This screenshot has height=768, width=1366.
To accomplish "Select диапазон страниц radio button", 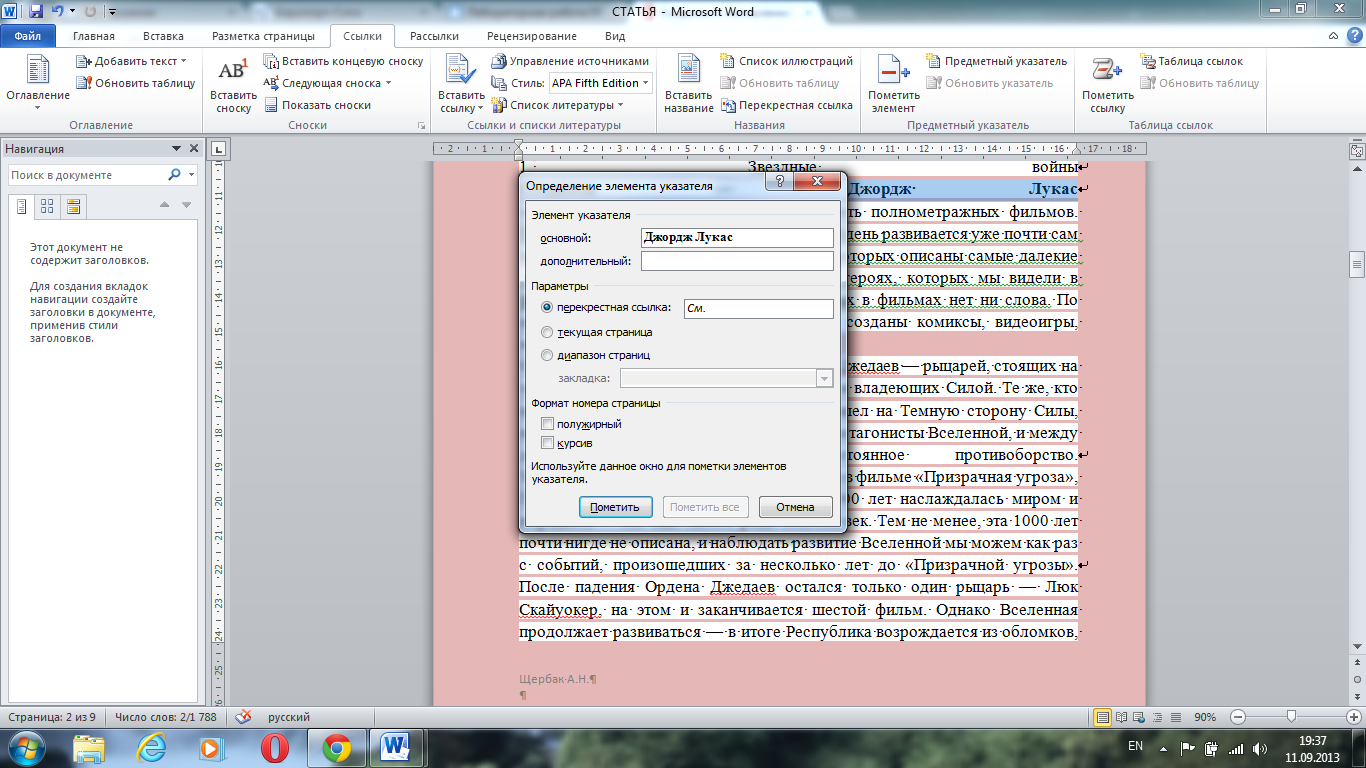I will tap(546, 355).
